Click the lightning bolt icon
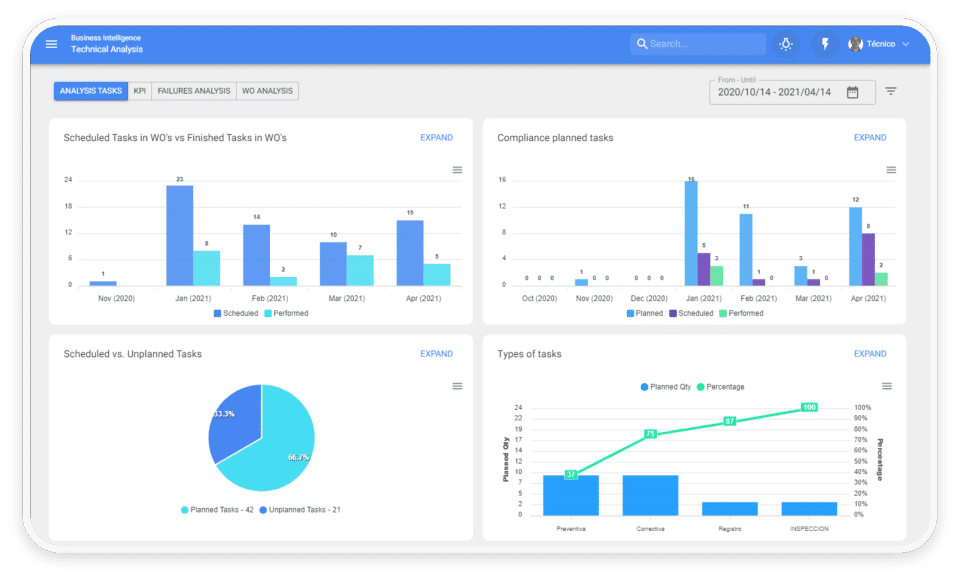 pos(825,44)
